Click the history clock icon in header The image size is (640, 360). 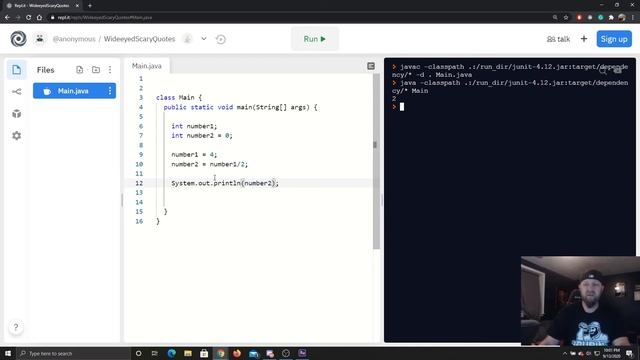coord(221,39)
